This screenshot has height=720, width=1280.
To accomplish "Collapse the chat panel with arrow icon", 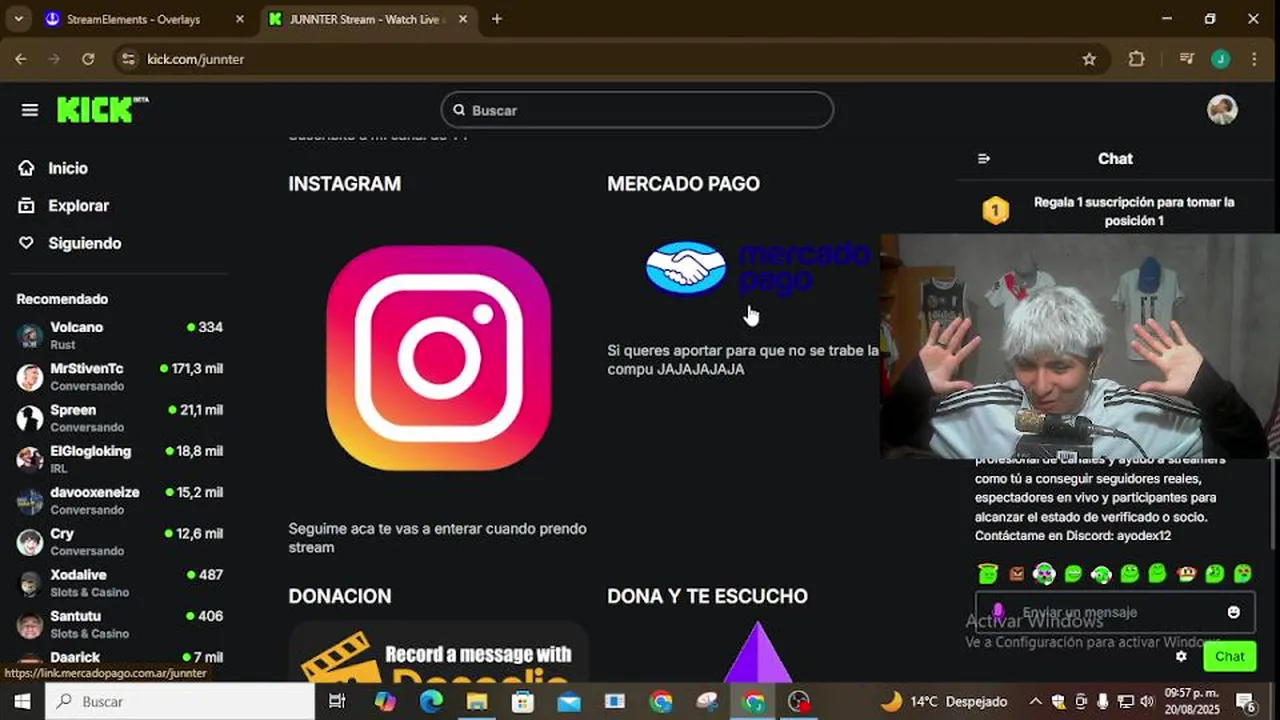I will pos(984,159).
